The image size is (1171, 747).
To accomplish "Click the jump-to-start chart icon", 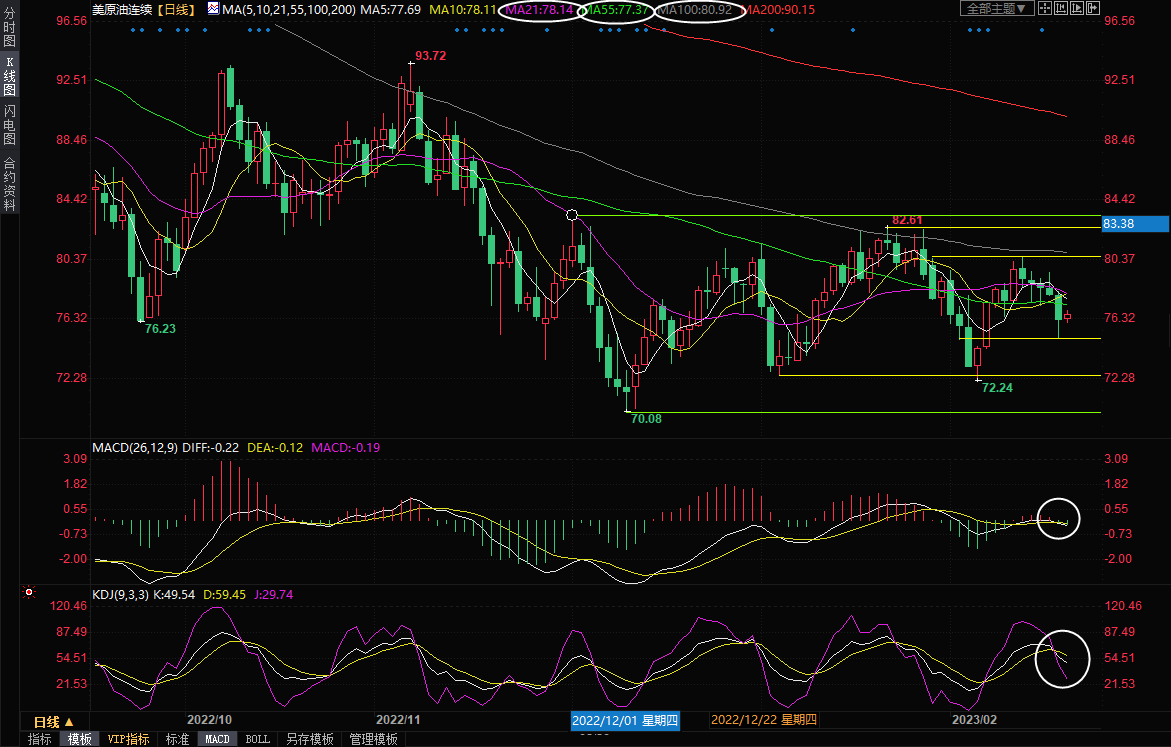I will (1061, 8).
